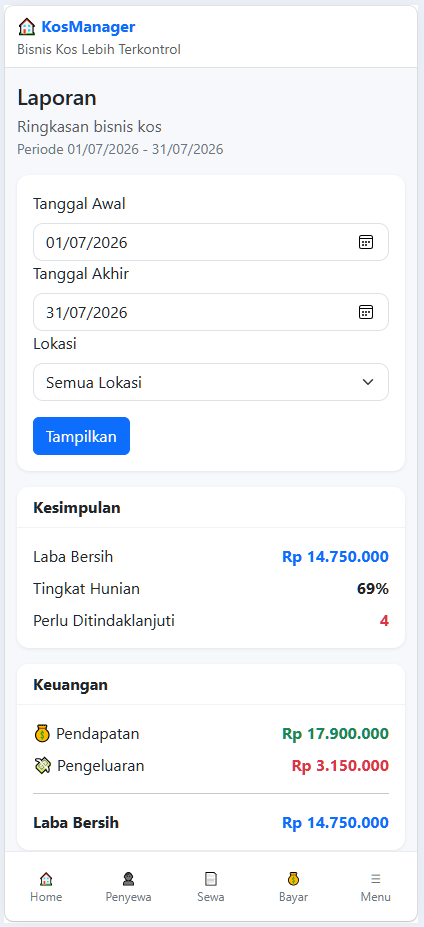
Task: Click the Perlu Ditindaklanjuti count 4
Action: 384,621
